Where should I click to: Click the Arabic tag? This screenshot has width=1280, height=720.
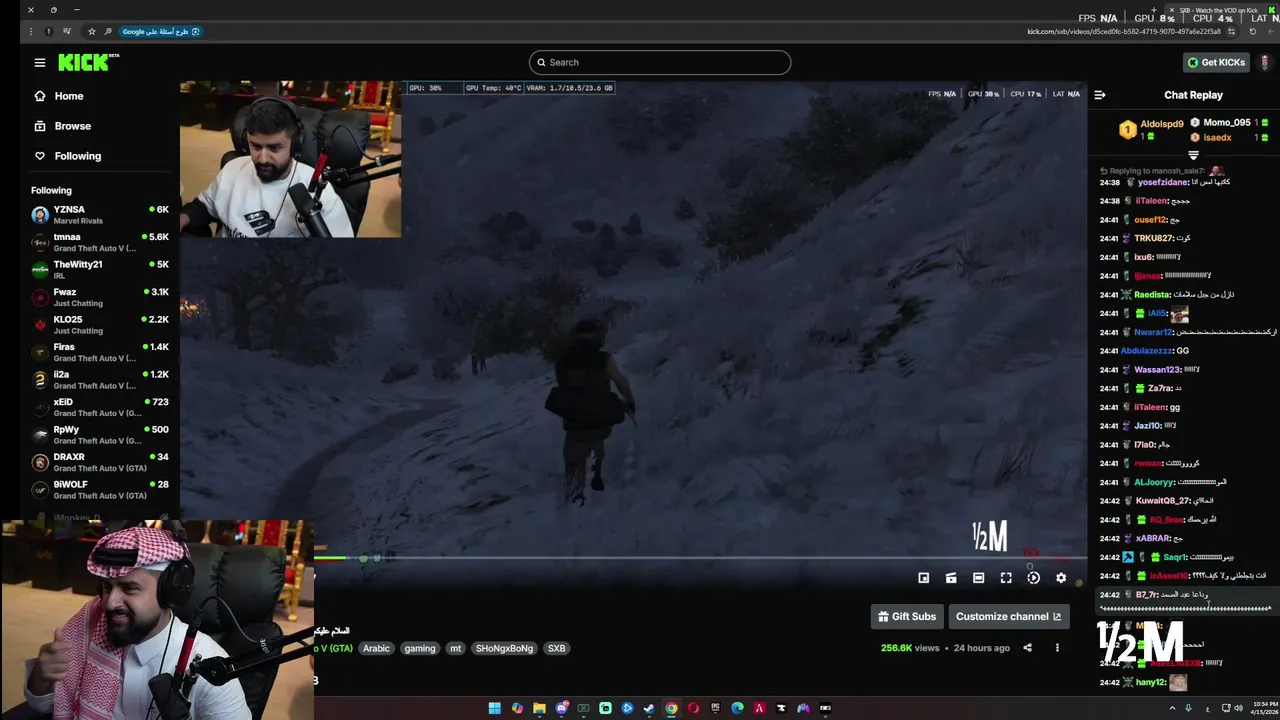click(376, 648)
